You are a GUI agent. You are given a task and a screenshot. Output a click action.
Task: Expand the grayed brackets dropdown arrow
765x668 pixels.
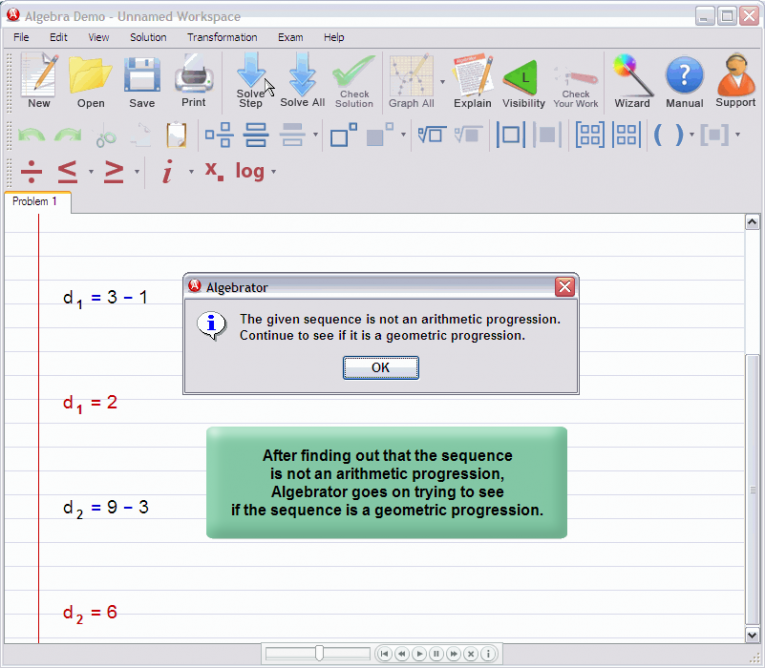coord(738,135)
